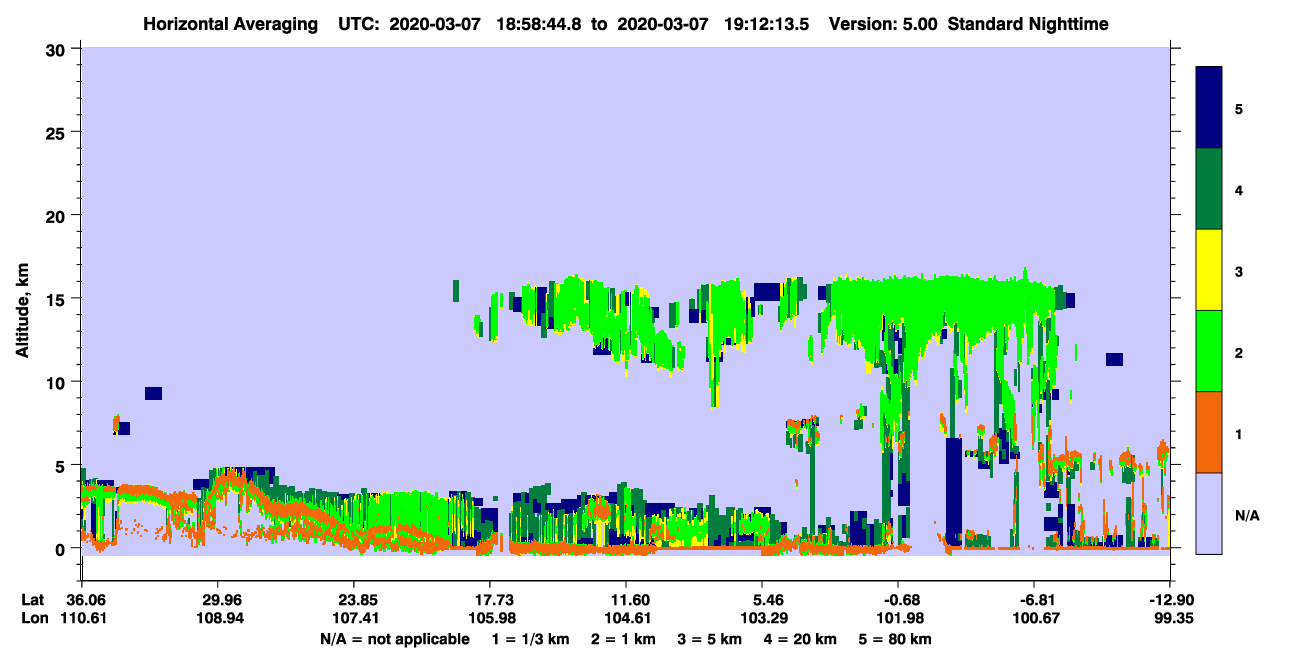Viewport: 1300px width, 667px height.
Task: Click the y-axis tick label 10
Action: coord(57,382)
